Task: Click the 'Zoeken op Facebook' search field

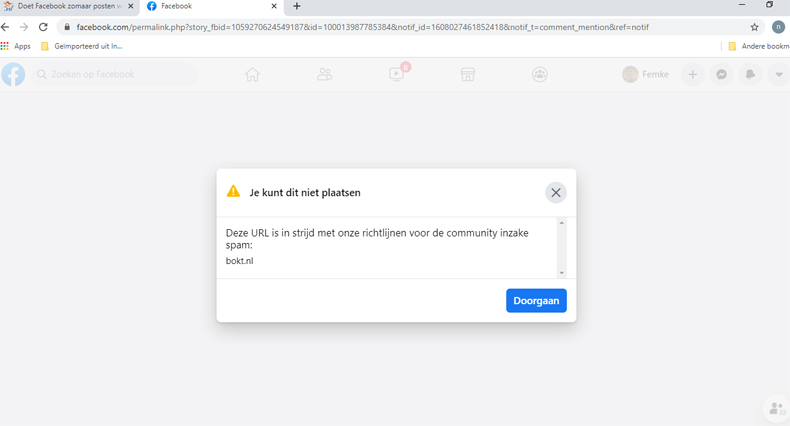Action: click(113, 75)
